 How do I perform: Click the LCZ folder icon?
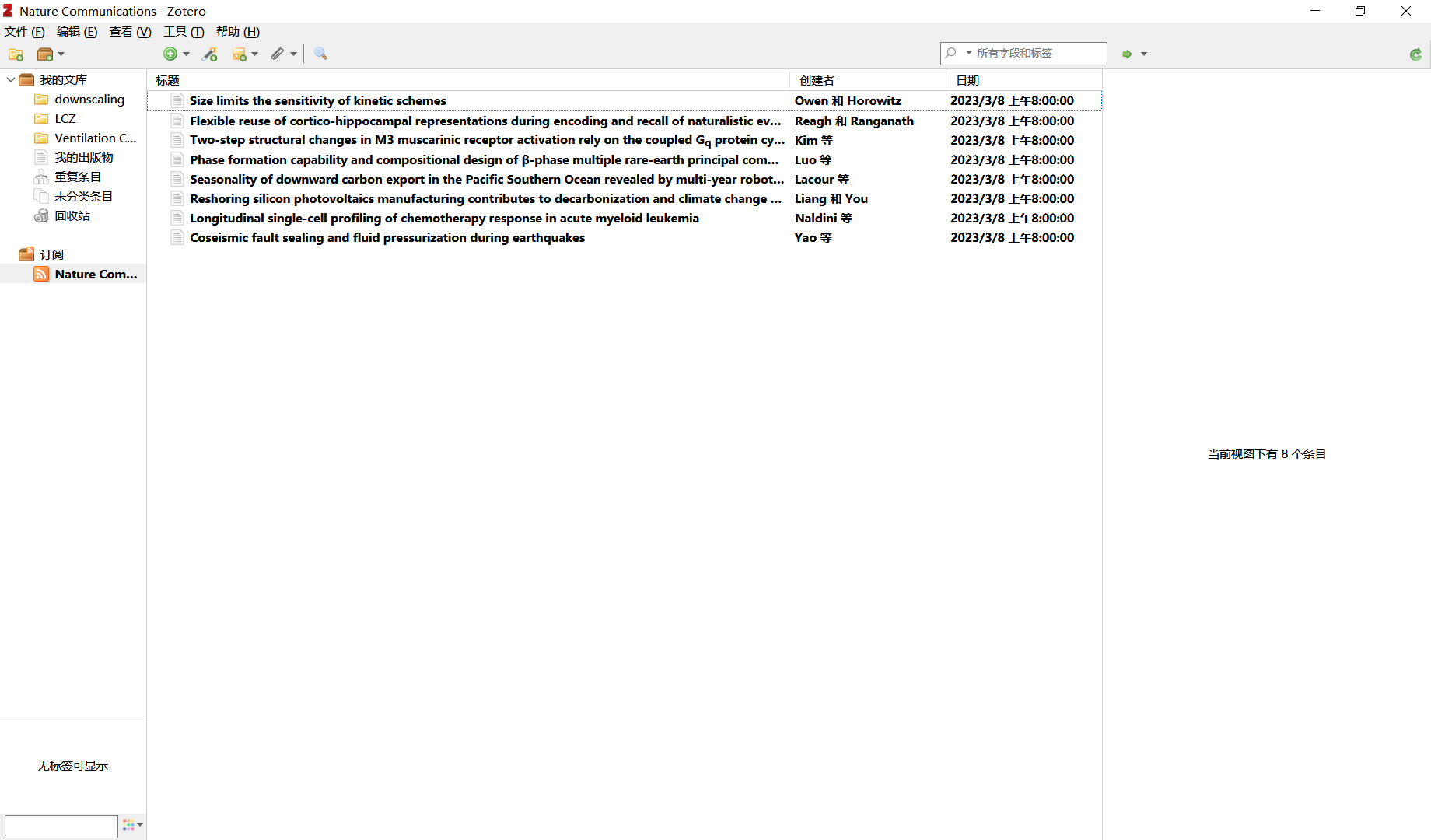tap(41, 119)
